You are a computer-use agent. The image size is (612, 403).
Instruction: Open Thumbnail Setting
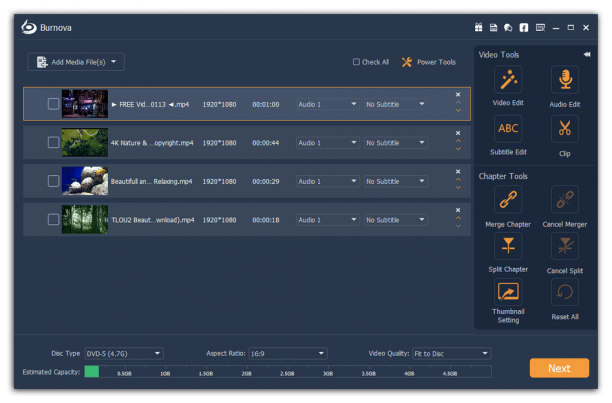coord(508,292)
